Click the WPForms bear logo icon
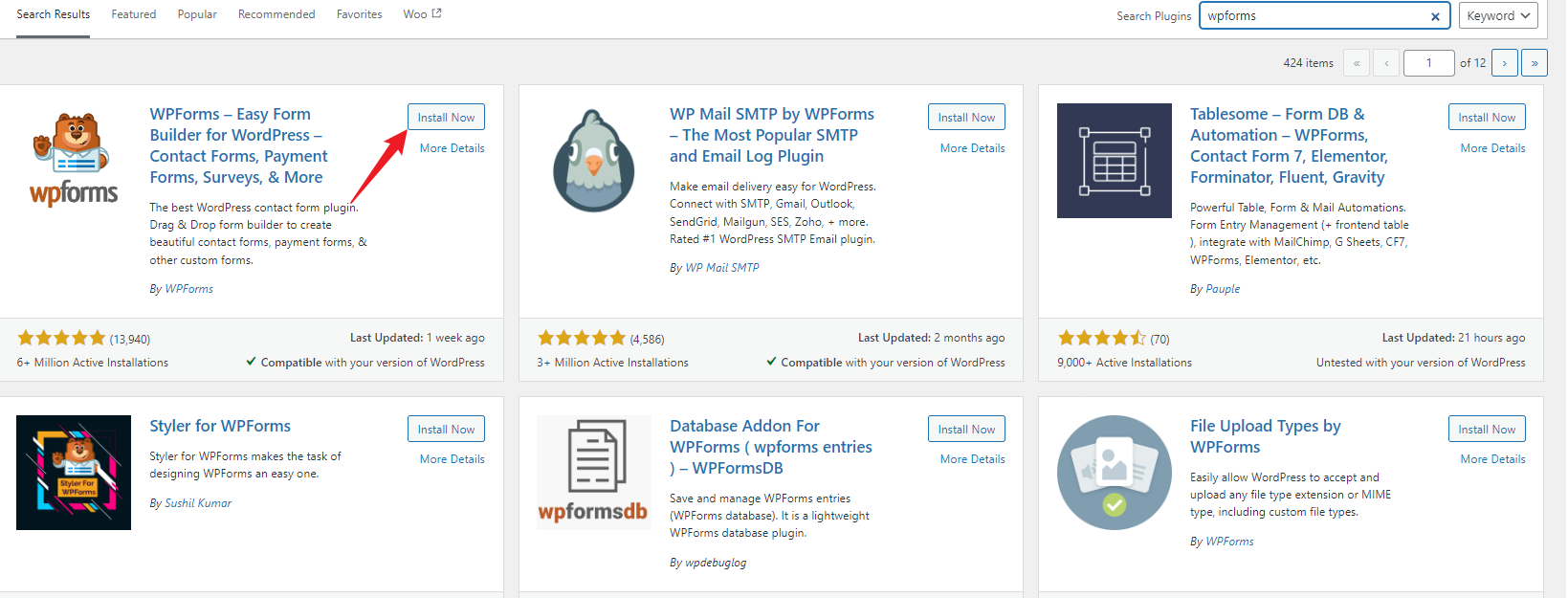Viewport: 1568px width, 598px height. 74,160
